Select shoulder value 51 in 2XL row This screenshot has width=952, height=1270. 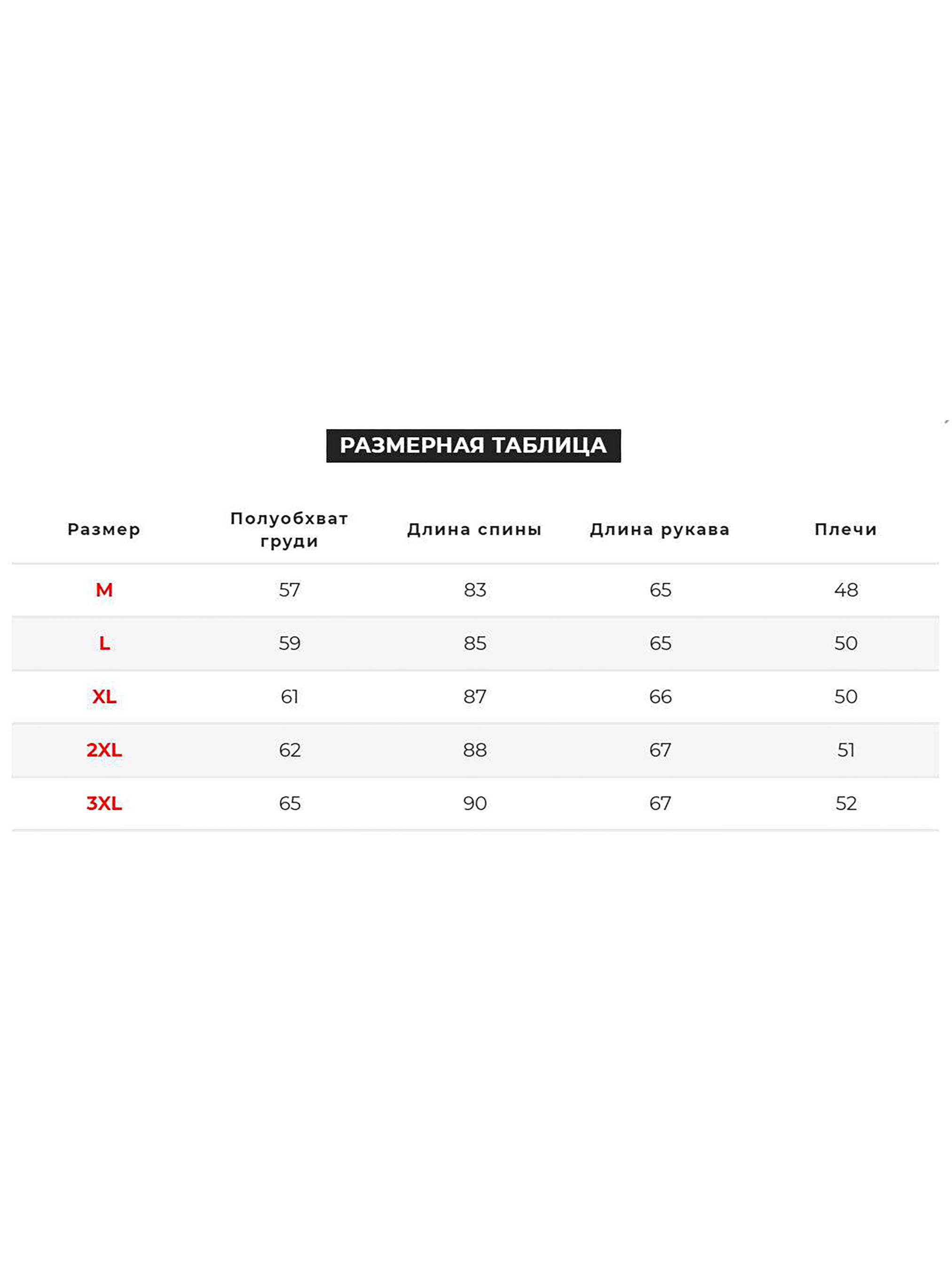(846, 750)
